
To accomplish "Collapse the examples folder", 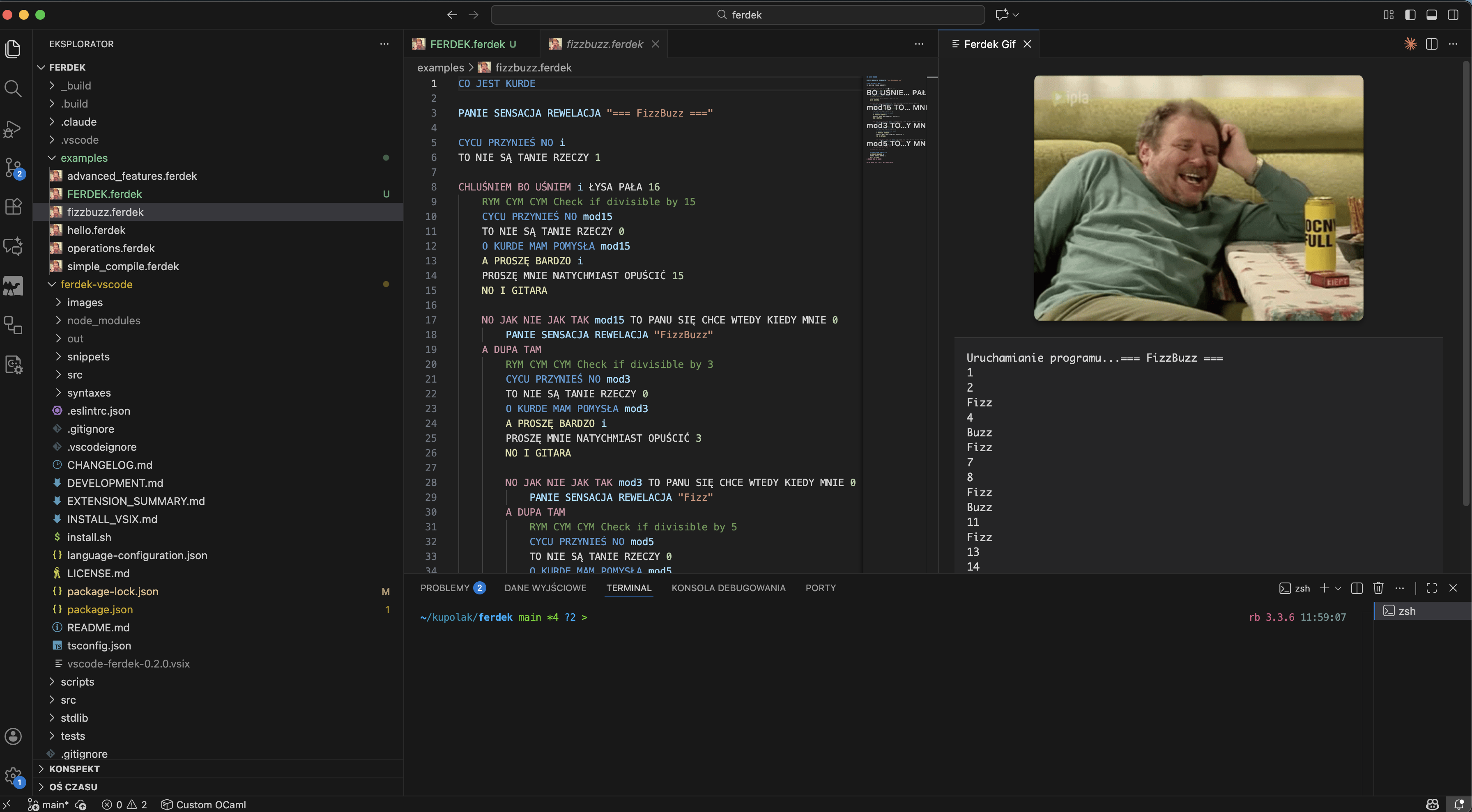I will coord(51,158).
